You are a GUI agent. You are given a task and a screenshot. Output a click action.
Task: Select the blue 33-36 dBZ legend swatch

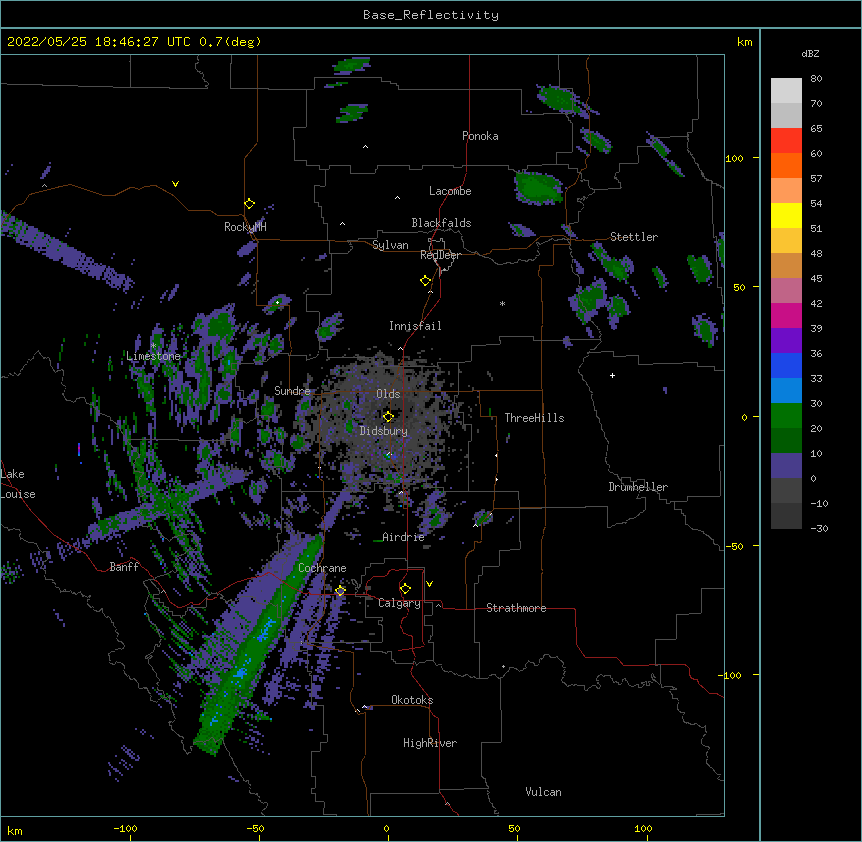[x=786, y=365]
